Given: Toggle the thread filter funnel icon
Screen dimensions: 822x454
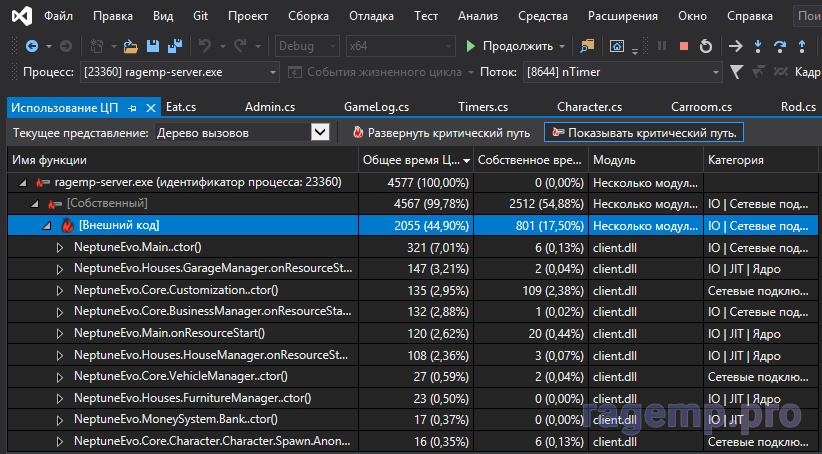Looking at the screenshot, I should tap(737, 72).
